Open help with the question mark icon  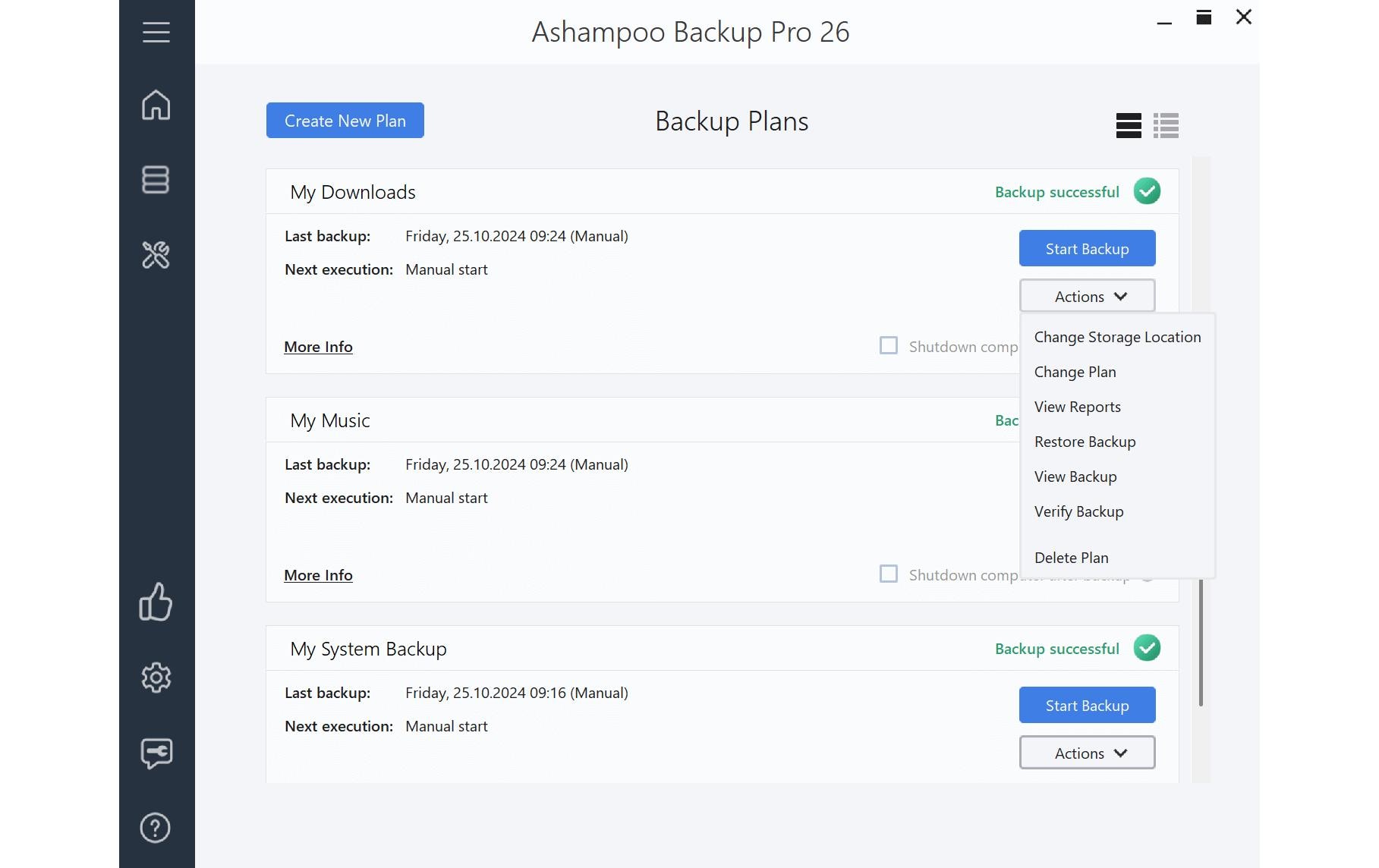(156, 828)
